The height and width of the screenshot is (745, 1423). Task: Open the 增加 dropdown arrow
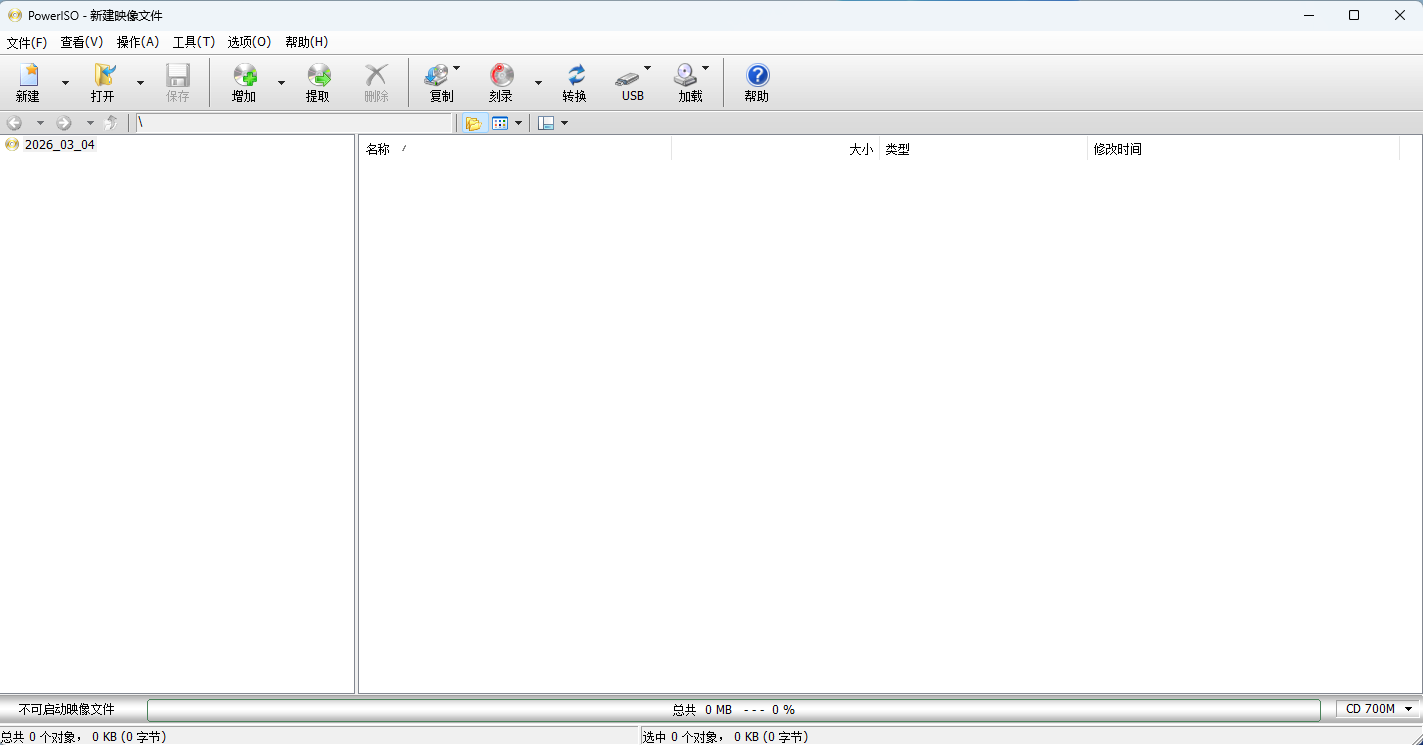point(281,82)
